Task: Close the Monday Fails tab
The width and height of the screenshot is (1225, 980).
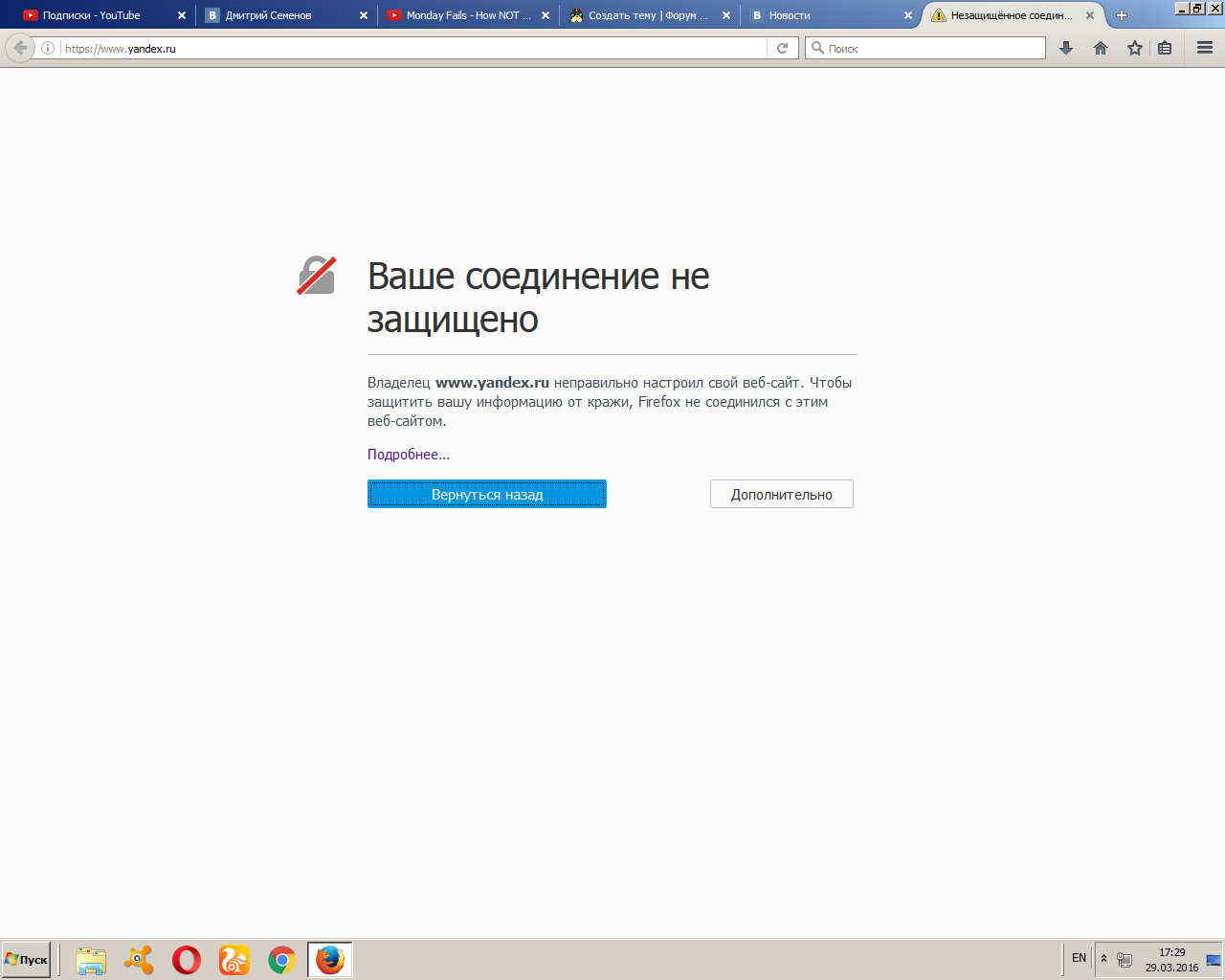Action: click(x=546, y=15)
